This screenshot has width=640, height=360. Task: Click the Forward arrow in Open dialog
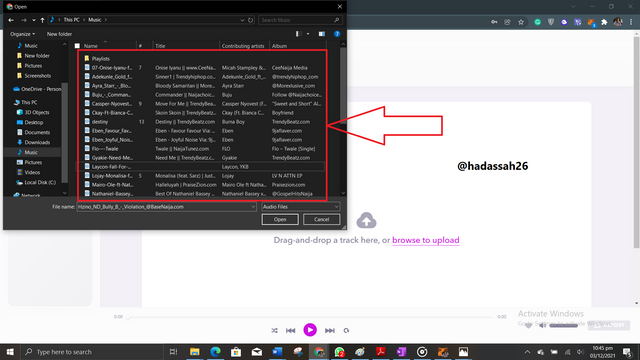pyautogui.click(x=24, y=20)
